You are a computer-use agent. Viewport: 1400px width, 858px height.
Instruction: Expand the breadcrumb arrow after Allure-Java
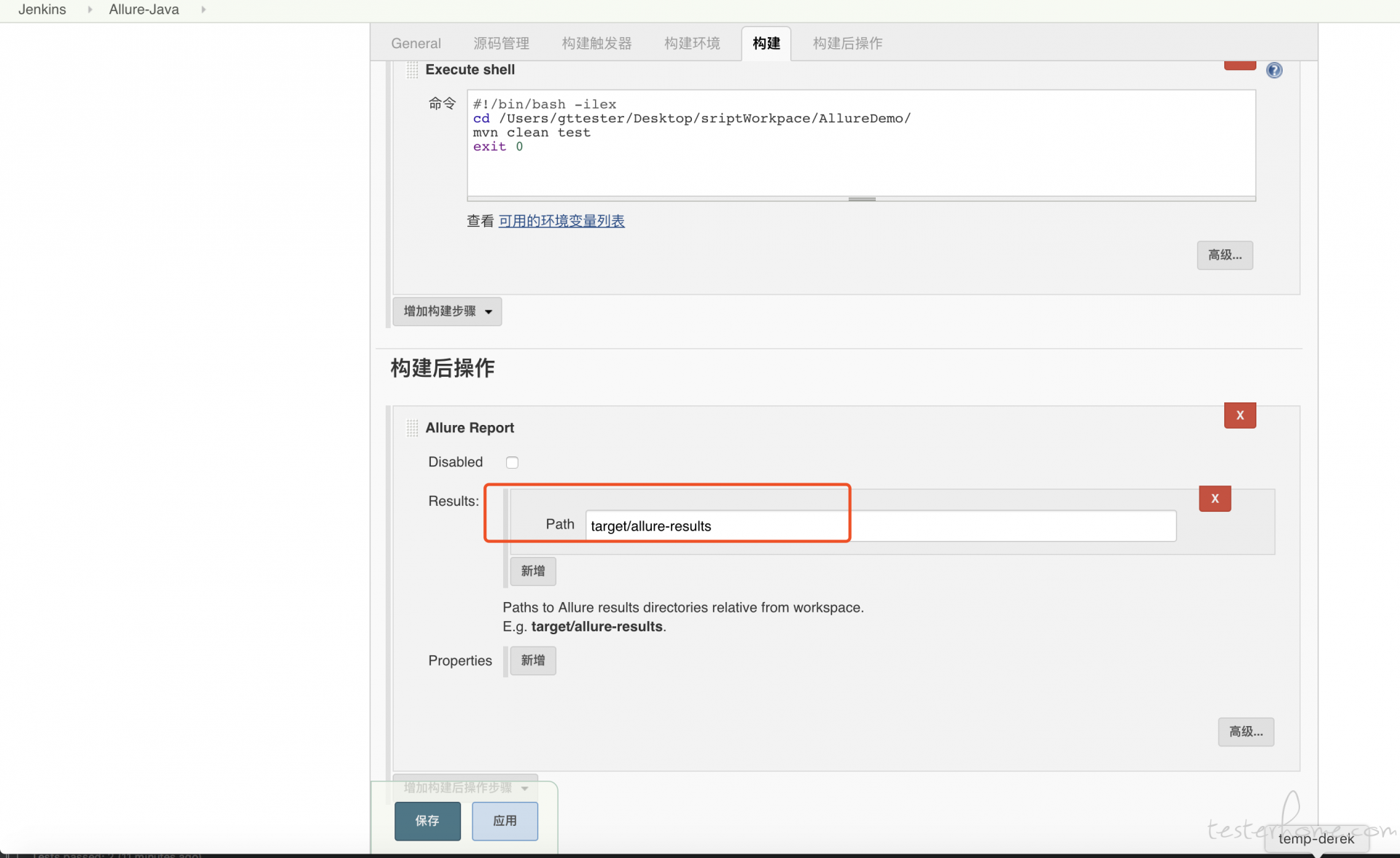pyautogui.click(x=203, y=9)
